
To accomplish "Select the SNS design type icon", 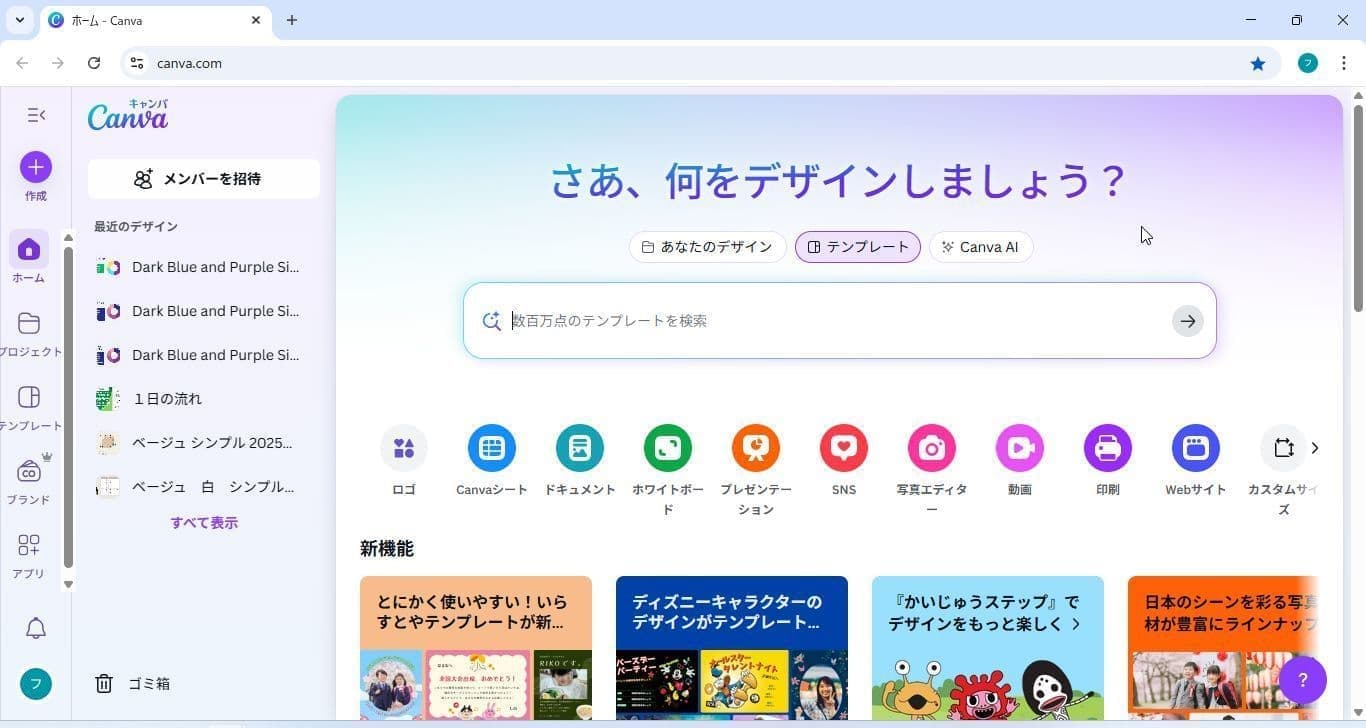I will point(843,448).
